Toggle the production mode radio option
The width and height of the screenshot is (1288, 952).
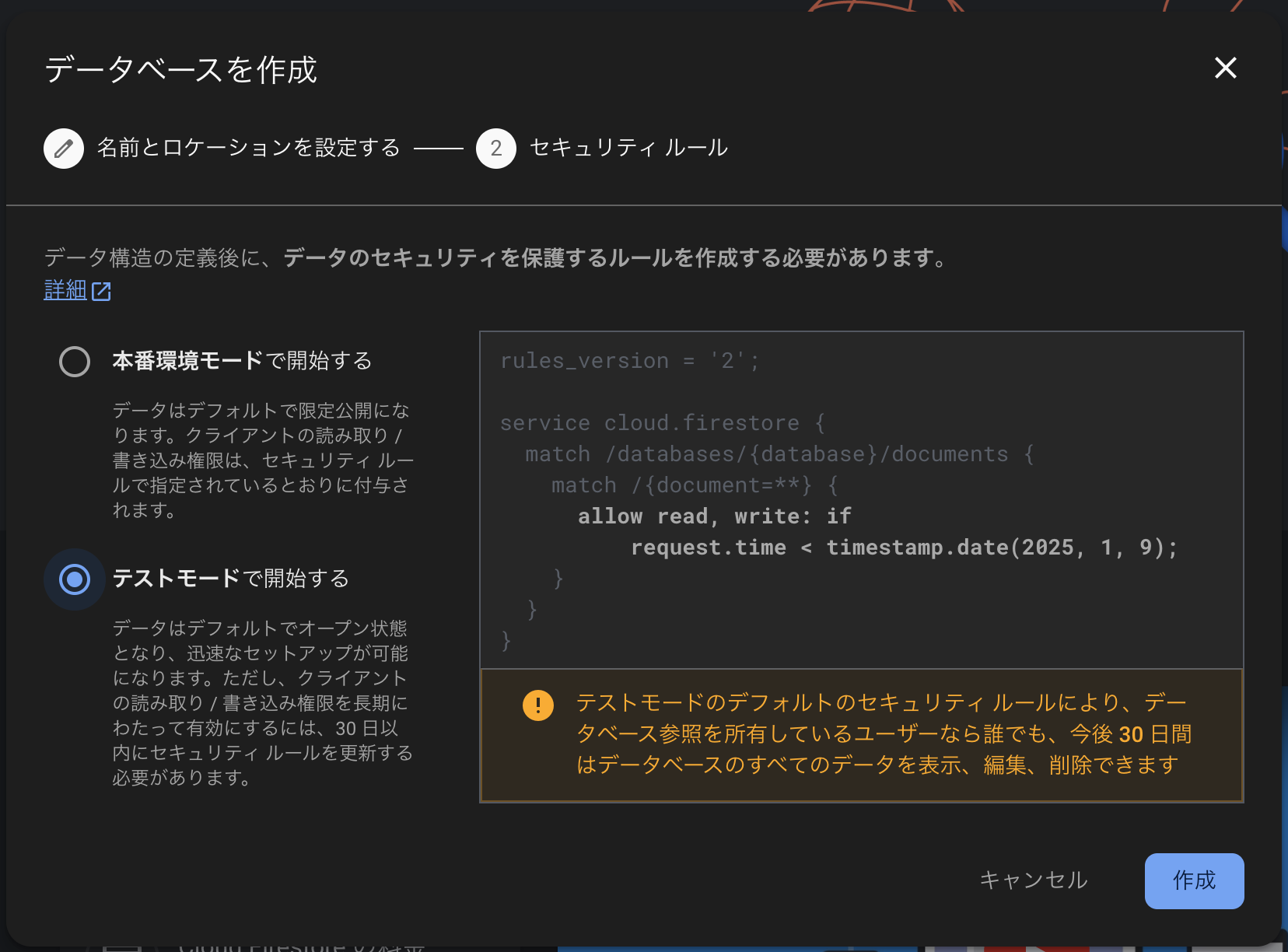74,361
